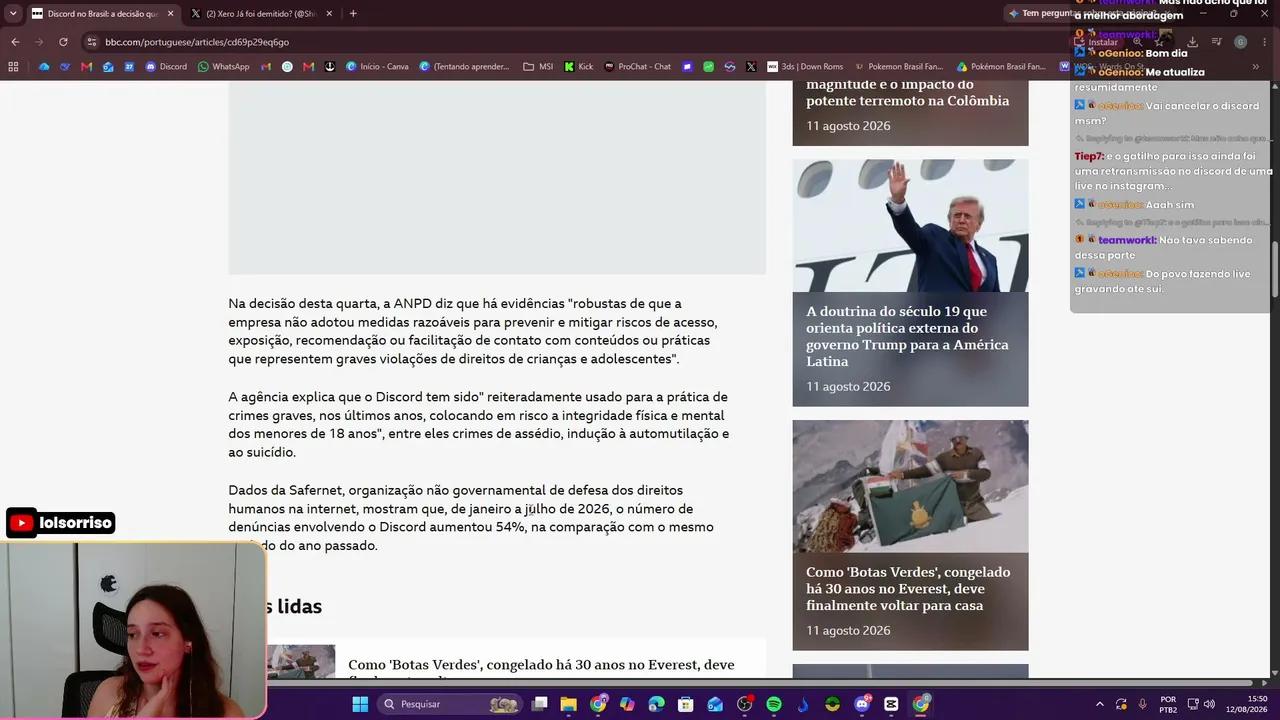Viewport: 1280px width, 720px height.
Task: Open the Discord bookmark
Action: point(166,67)
